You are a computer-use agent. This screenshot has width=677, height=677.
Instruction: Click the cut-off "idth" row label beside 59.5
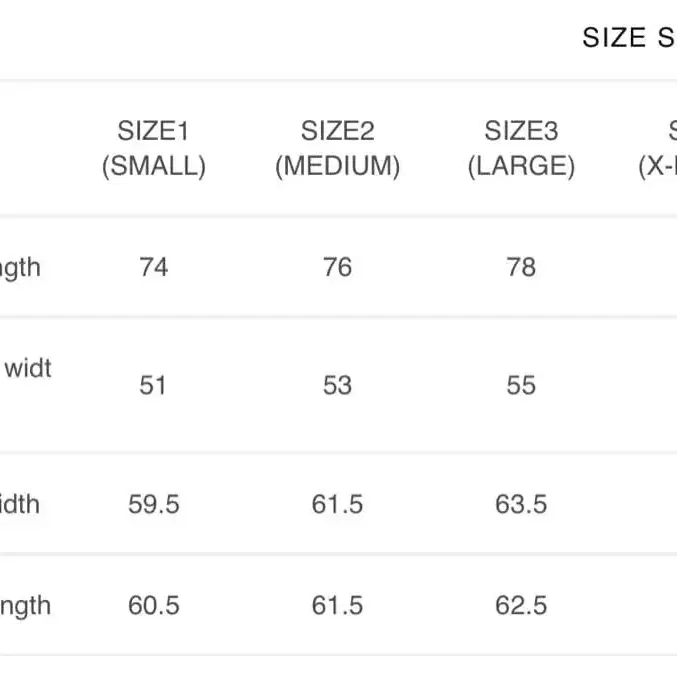[20, 504]
